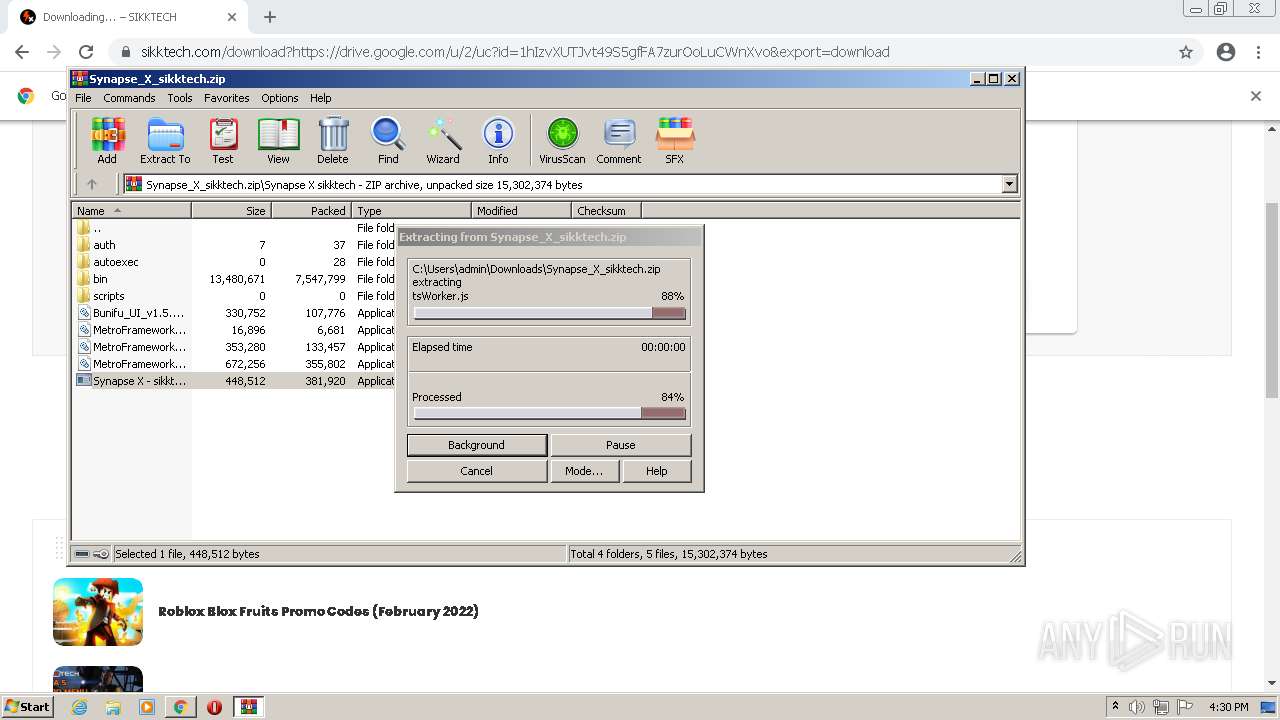Screen dimensions: 1280x720
Task: Sort by Checksum column header
Action: point(606,210)
